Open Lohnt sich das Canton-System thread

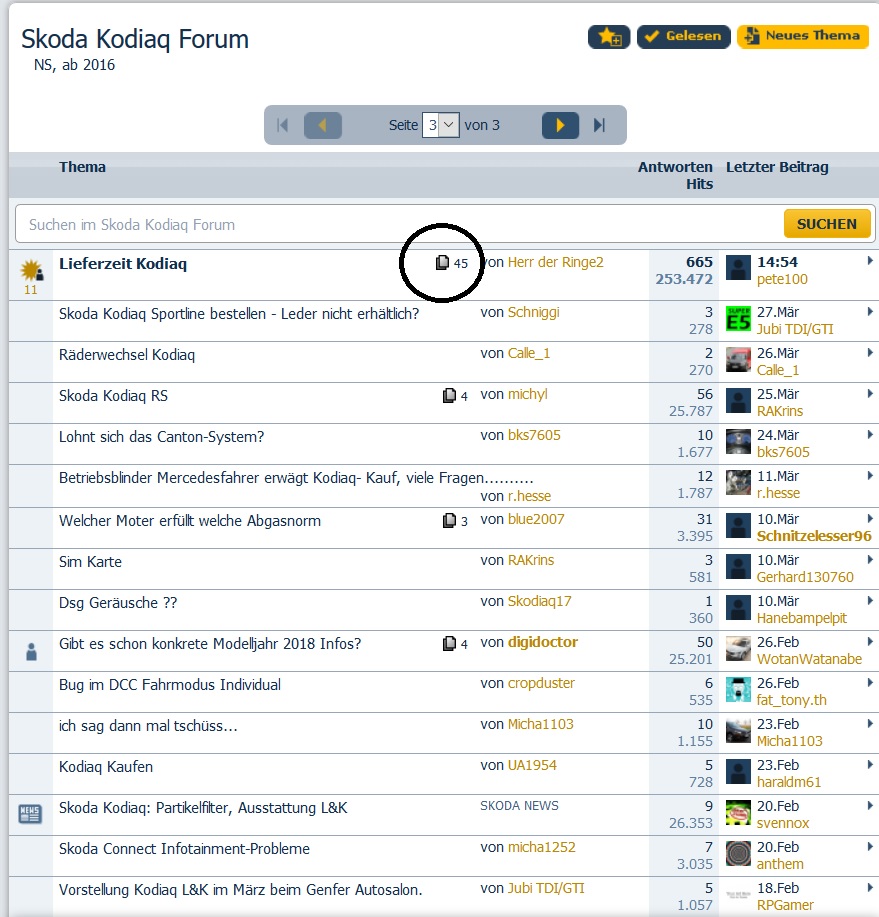pyautogui.click(x=161, y=437)
